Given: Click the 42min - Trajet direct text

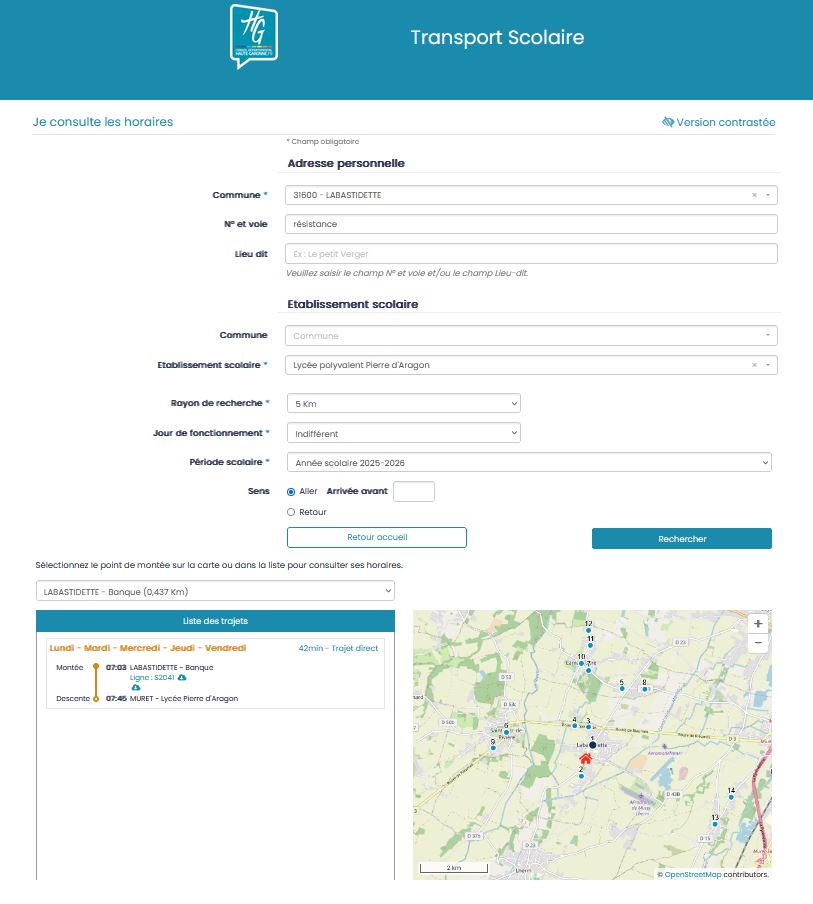Looking at the screenshot, I should click(x=338, y=649).
